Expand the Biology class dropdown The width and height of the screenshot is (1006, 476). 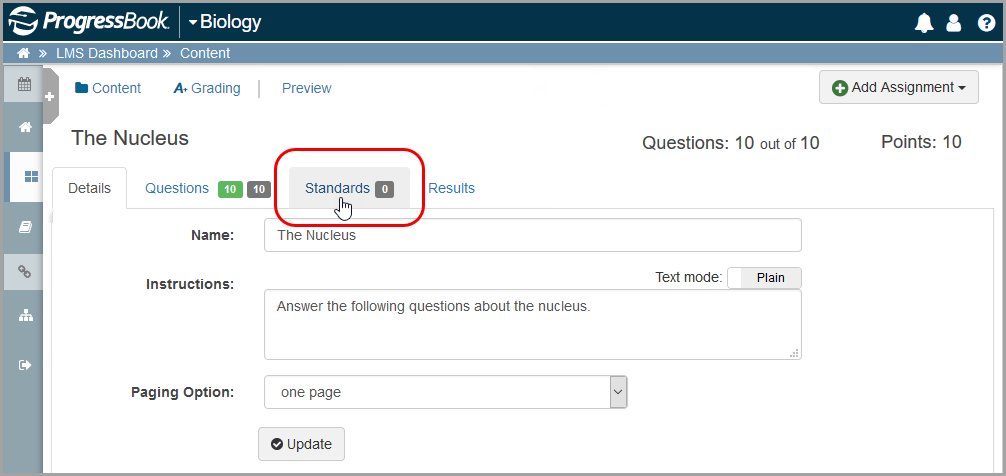pyautogui.click(x=225, y=22)
